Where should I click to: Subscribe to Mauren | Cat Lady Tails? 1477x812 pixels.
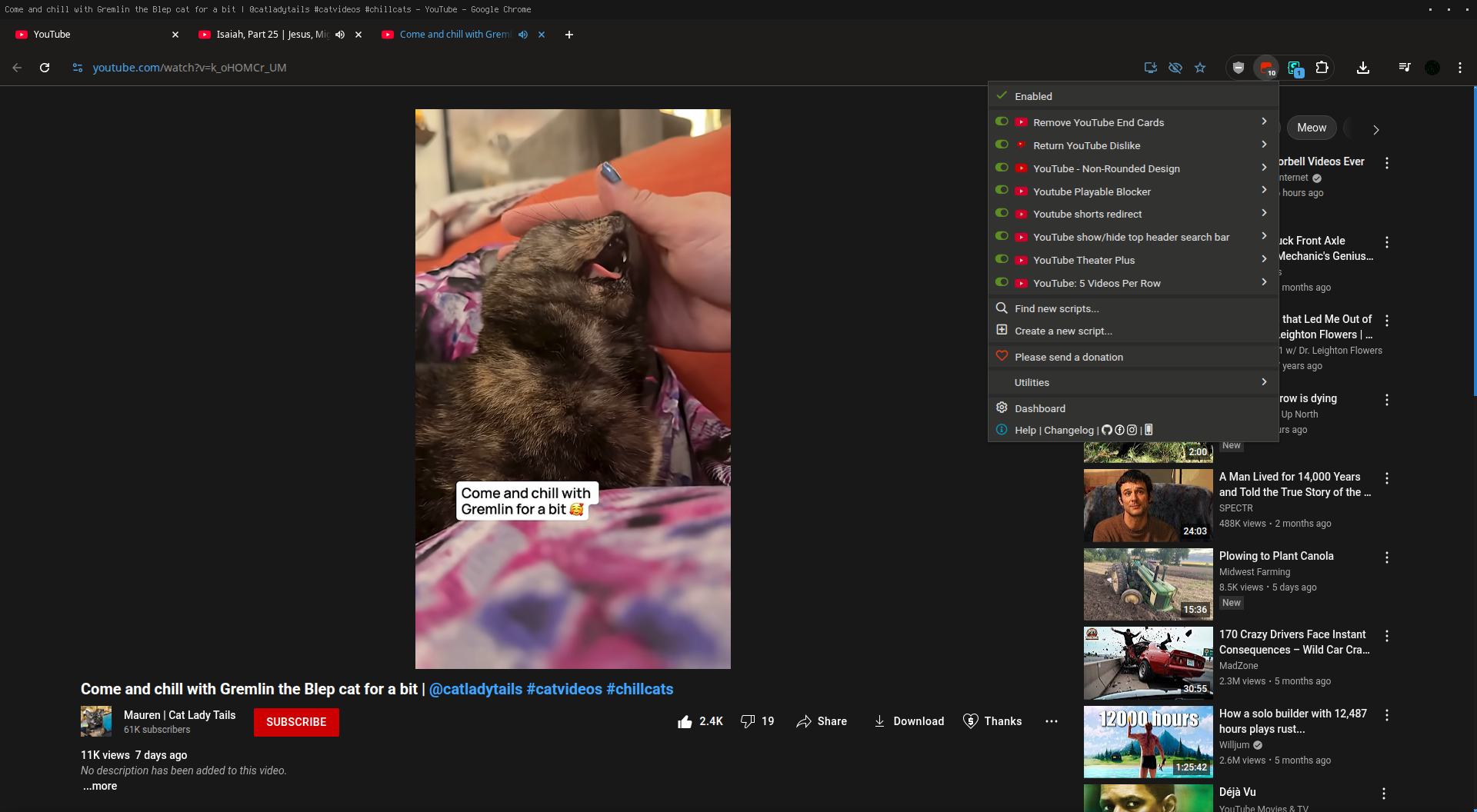296,722
